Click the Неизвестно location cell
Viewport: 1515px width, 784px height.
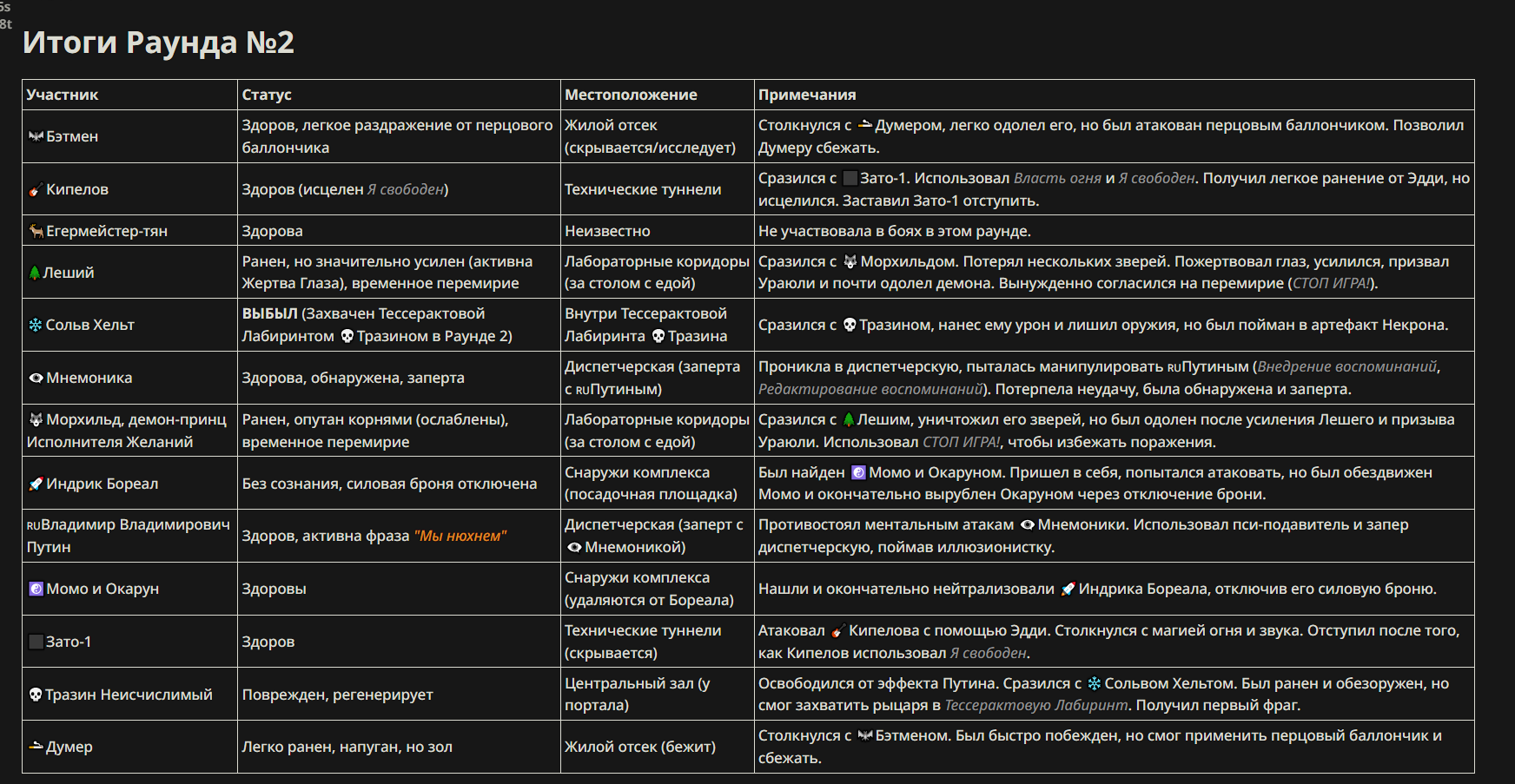[607, 232]
